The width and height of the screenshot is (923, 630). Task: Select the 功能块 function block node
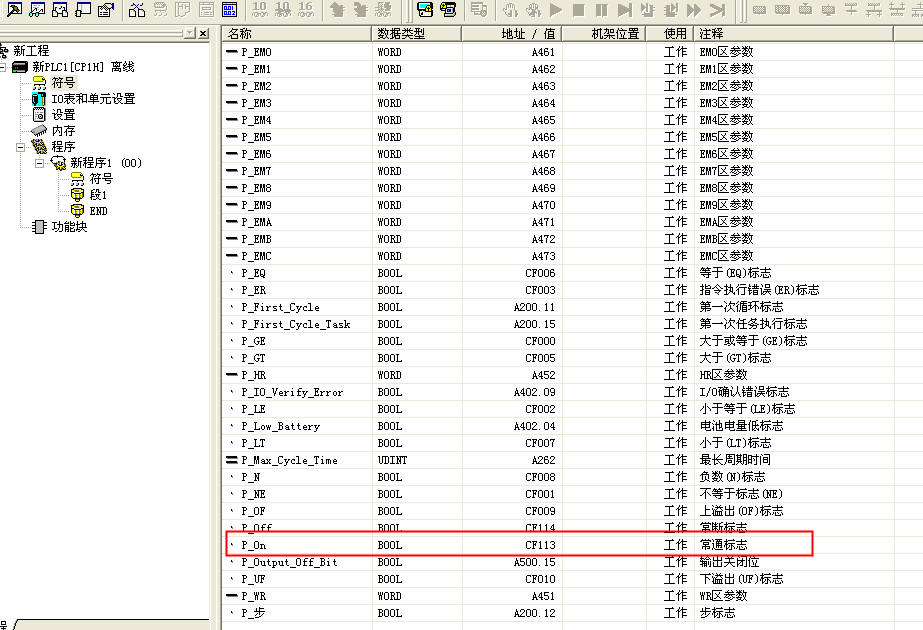click(69, 227)
